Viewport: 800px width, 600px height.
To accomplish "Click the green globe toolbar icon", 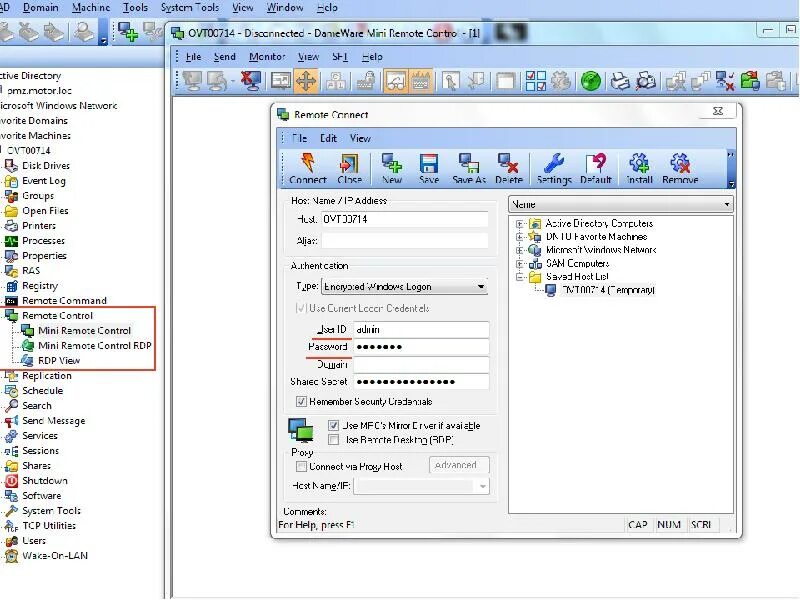I will (590, 81).
